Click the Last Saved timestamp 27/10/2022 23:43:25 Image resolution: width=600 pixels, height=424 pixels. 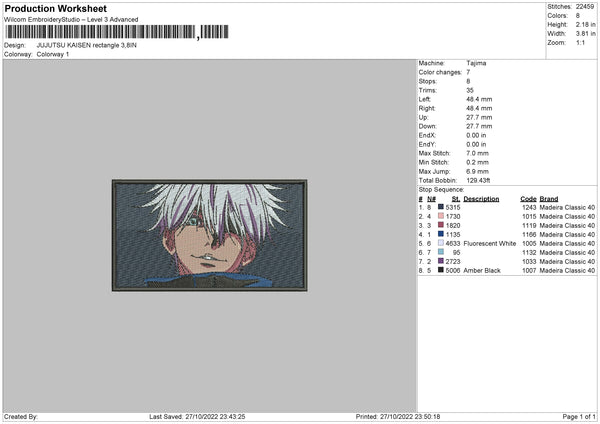click(215, 417)
